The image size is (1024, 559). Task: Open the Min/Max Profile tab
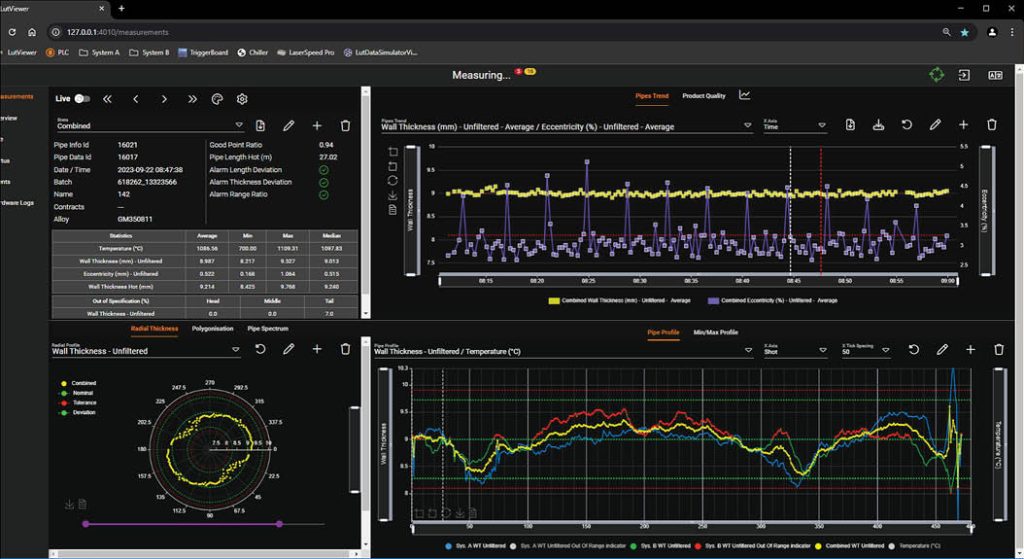716,332
